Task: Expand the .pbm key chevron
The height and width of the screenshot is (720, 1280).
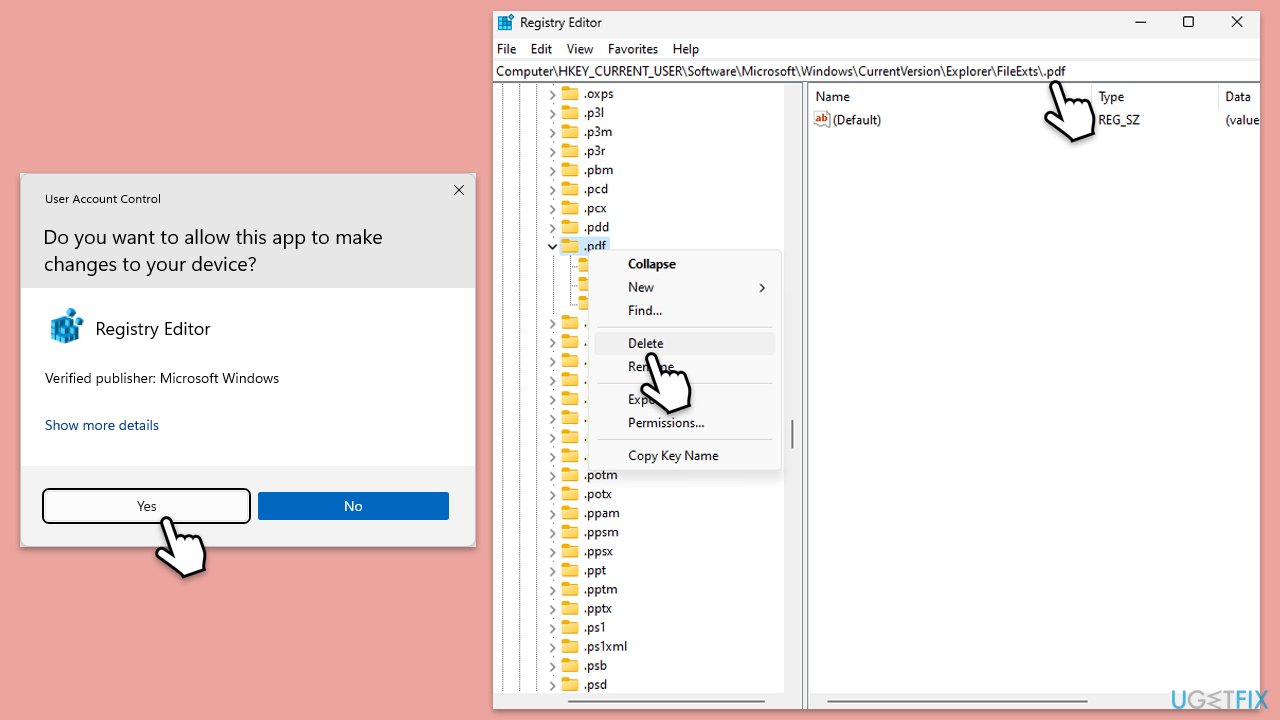Action: [552, 169]
